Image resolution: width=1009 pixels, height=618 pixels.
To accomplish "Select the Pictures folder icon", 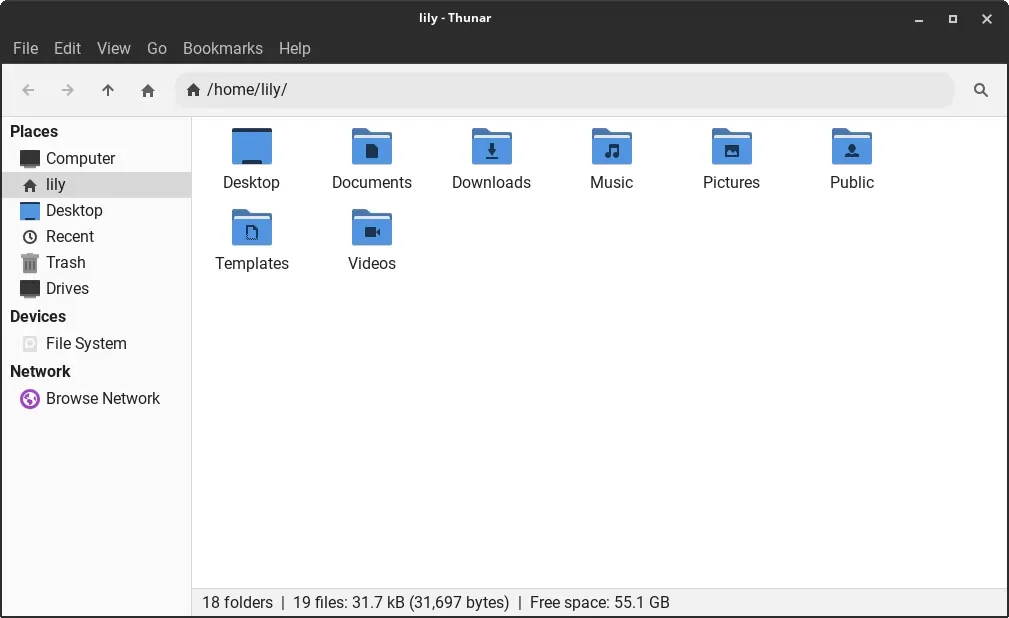I will [732, 147].
